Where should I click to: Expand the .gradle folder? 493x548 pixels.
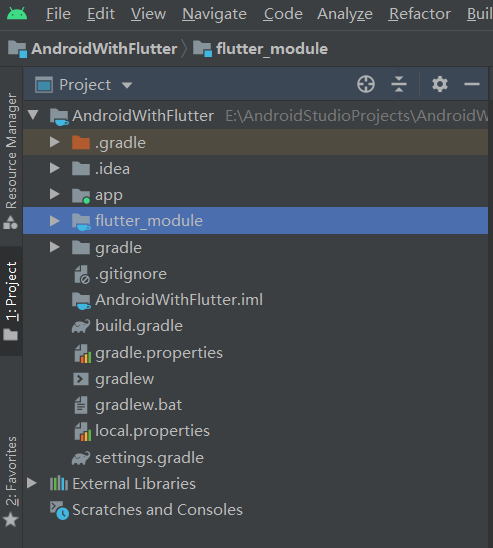point(55,142)
